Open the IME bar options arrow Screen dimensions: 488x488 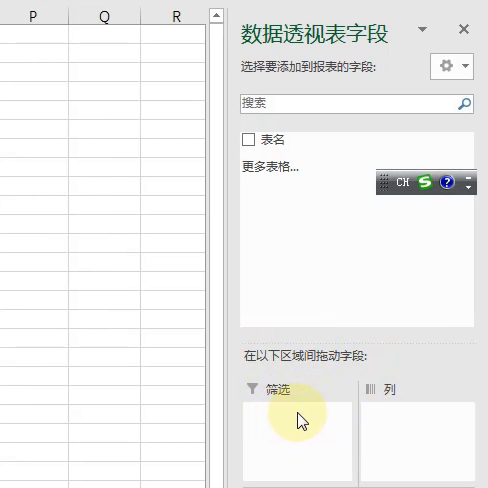coord(468,188)
